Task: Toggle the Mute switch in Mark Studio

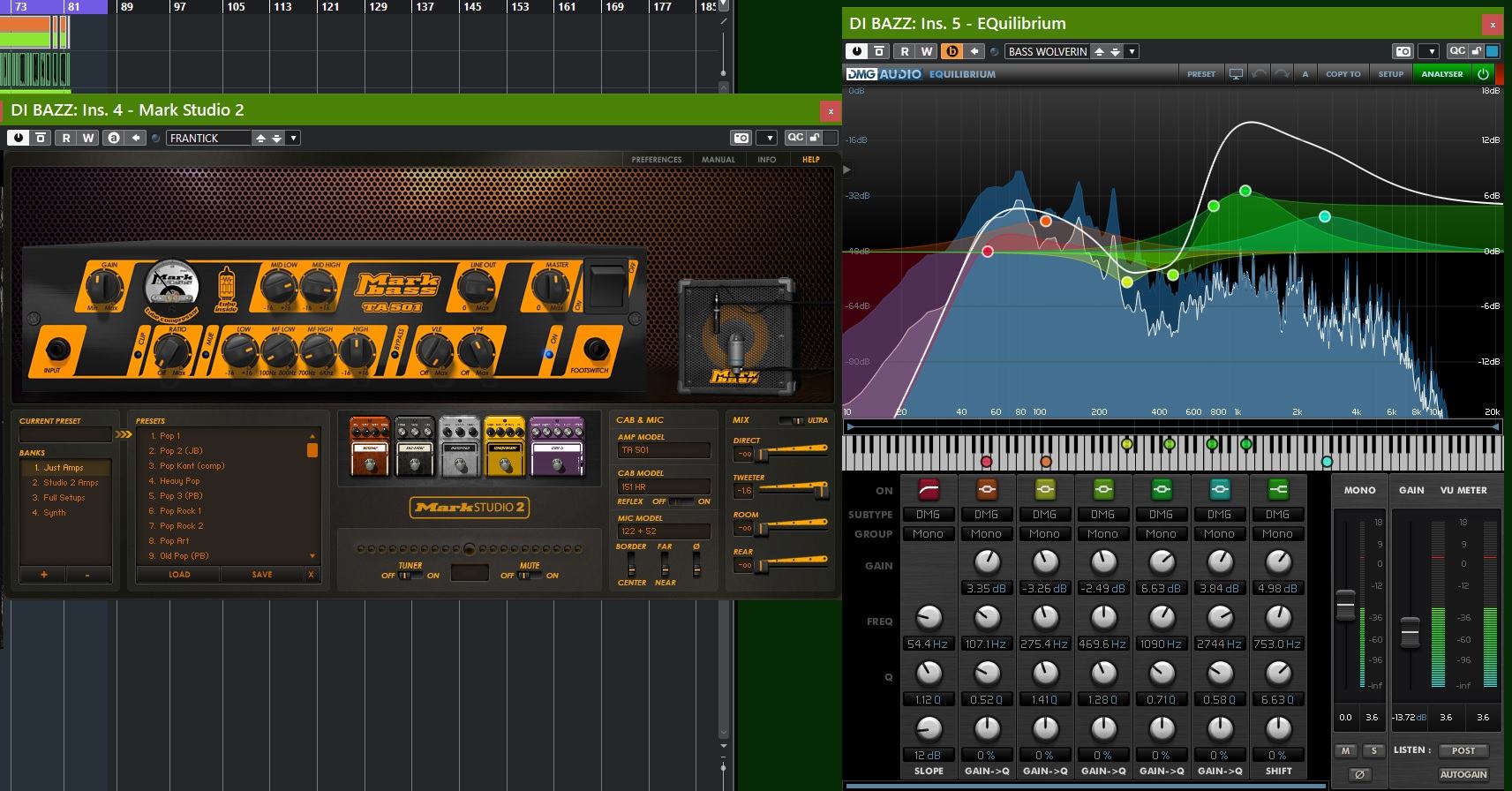Action: [530, 576]
